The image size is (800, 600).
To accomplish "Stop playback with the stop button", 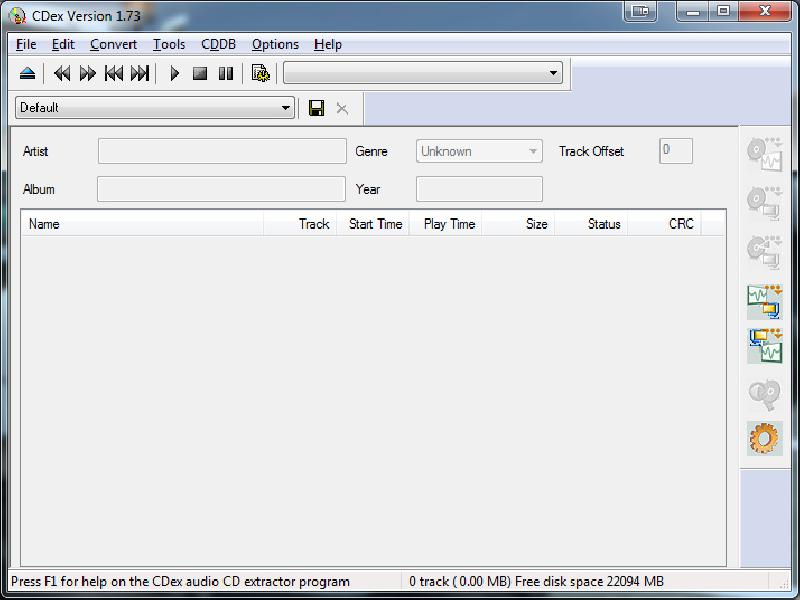I will 200,73.
